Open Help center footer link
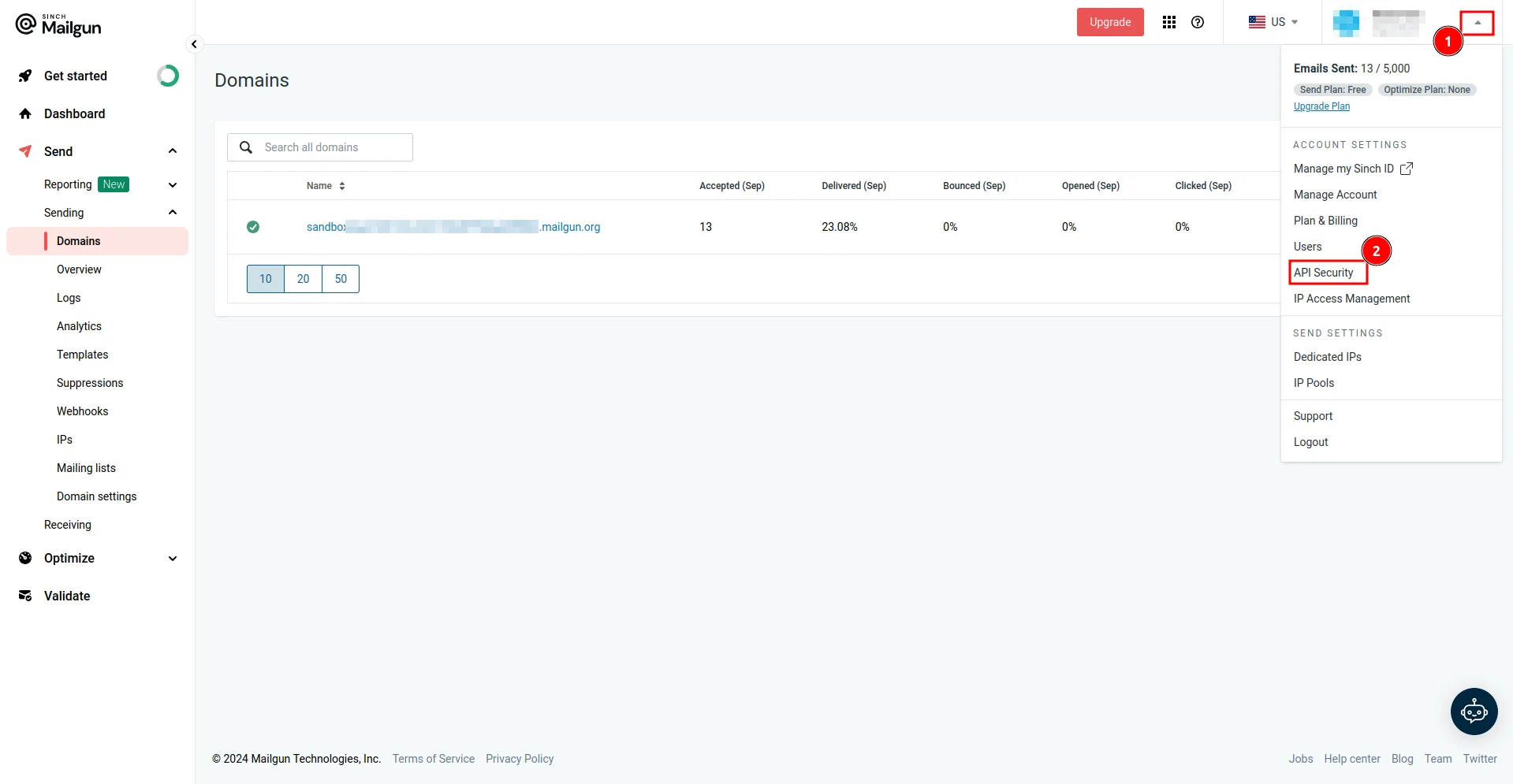The image size is (1513, 784). tap(1352, 759)
